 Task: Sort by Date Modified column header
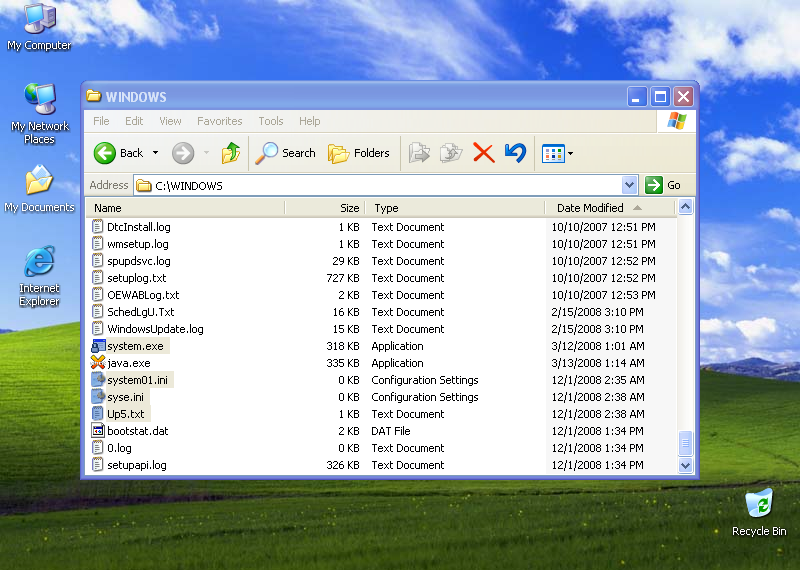point(610,208)
